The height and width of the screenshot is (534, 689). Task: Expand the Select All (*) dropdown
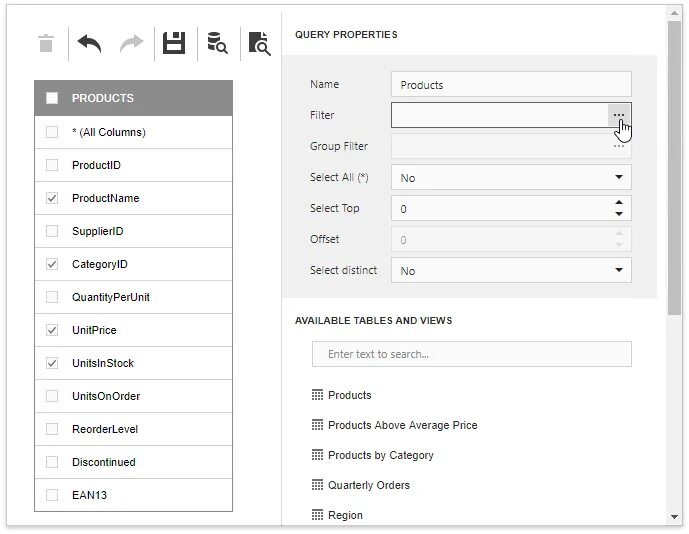(619, 178)
